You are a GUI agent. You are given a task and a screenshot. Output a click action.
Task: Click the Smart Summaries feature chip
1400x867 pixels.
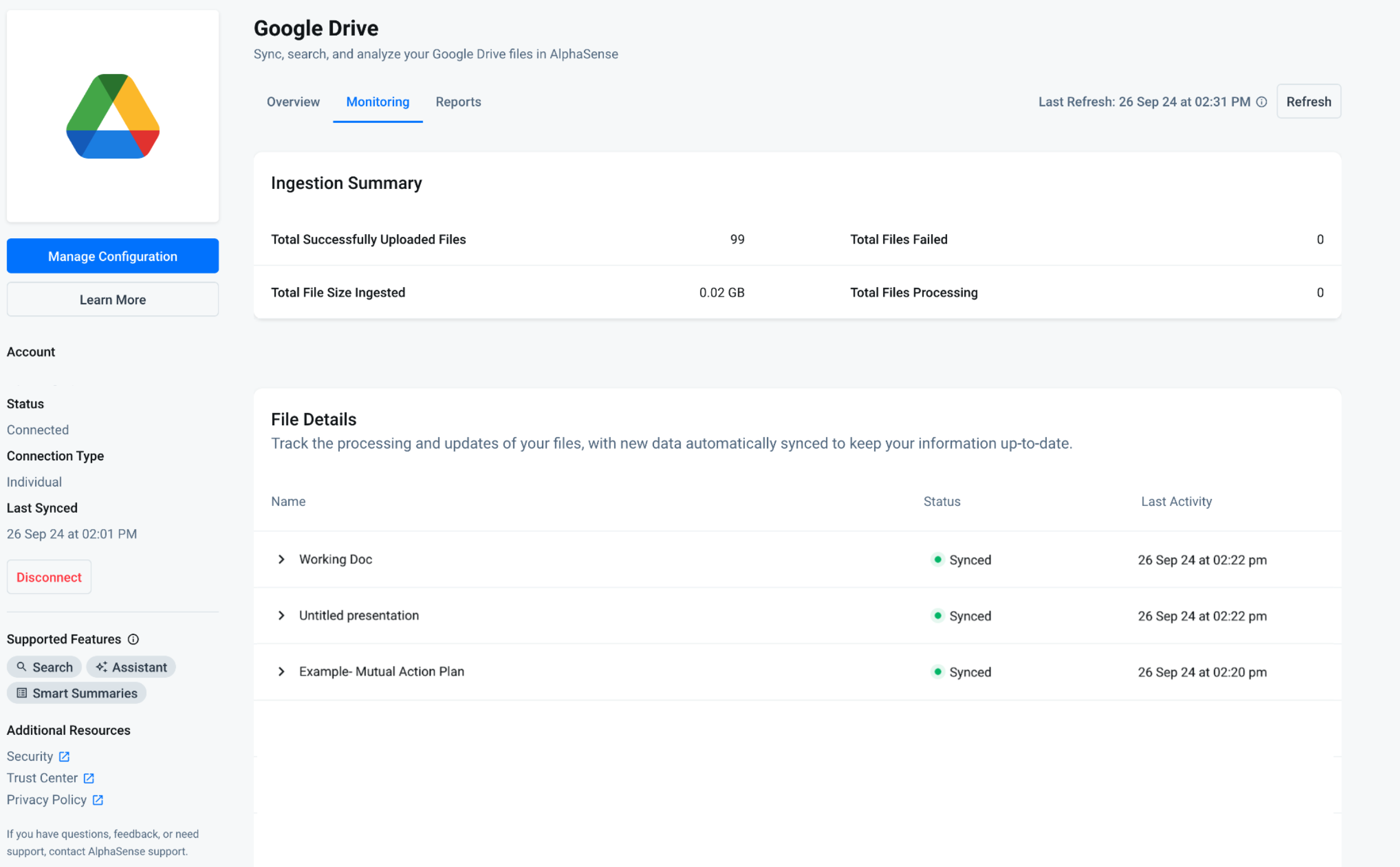coord(77,693)
